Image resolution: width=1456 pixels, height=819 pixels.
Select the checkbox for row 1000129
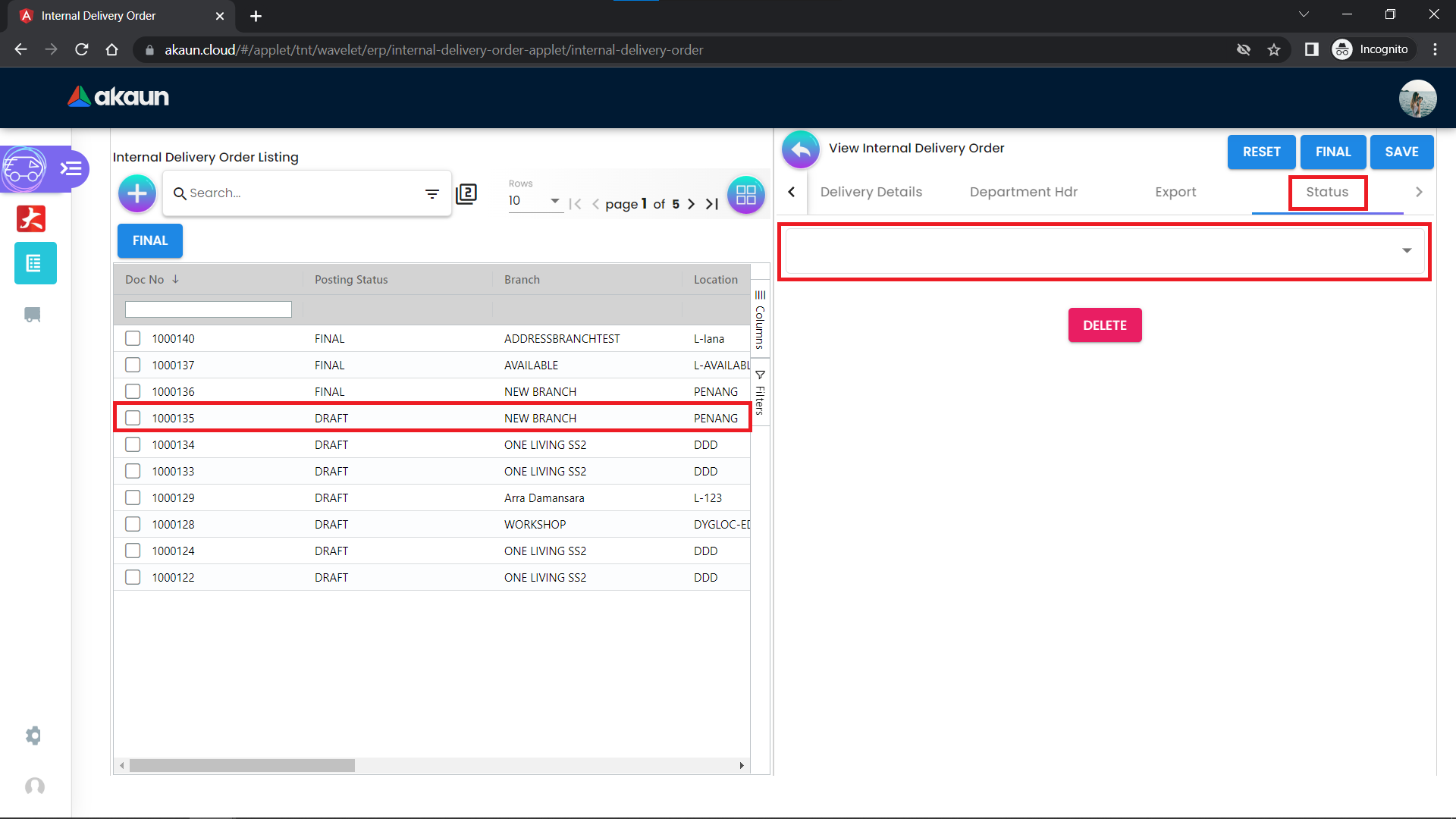pos(133,497)
